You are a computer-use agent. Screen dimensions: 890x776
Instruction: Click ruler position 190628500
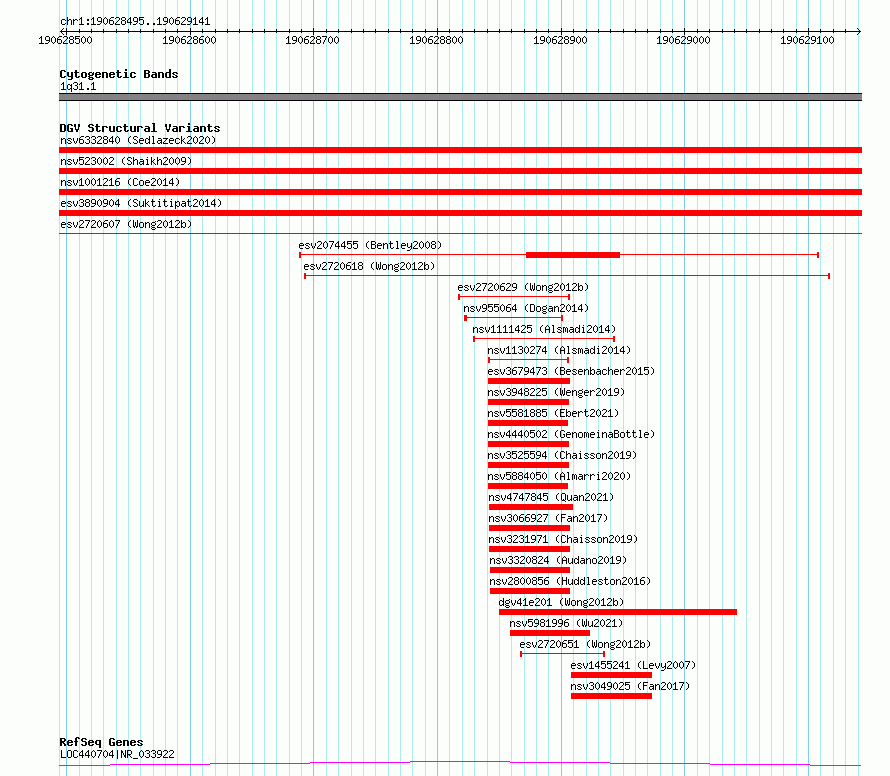[x=65, y=40]
